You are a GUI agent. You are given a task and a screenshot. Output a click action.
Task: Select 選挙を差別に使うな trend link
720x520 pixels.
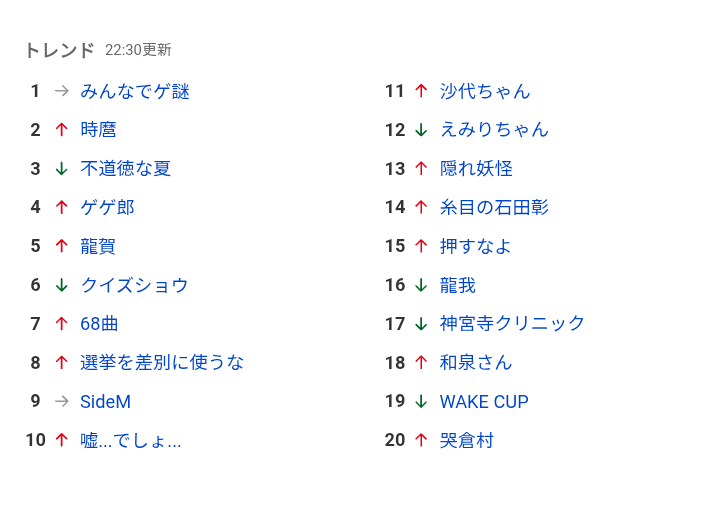[162, 363]
